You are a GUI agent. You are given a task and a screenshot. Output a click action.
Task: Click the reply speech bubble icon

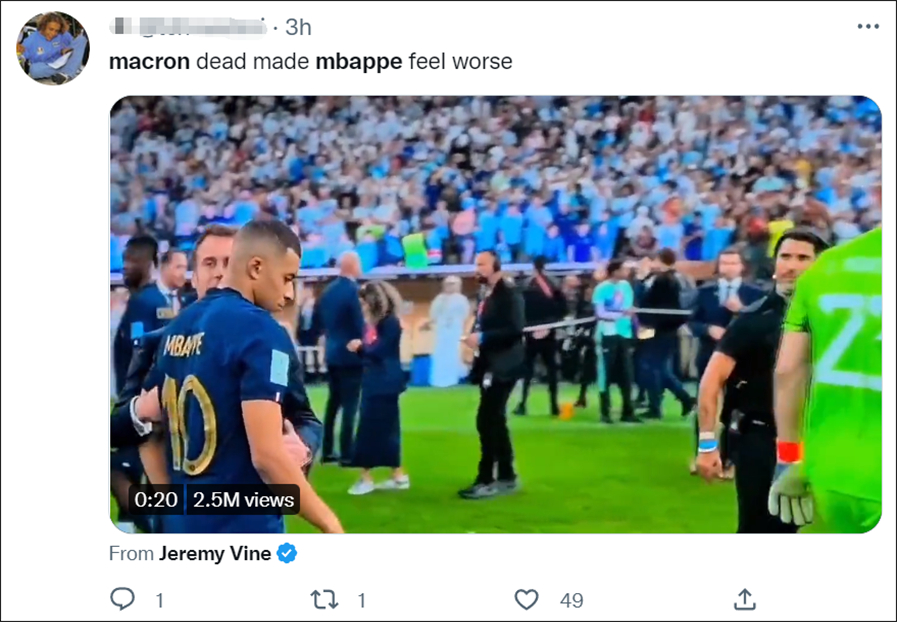tap(122, 599)
